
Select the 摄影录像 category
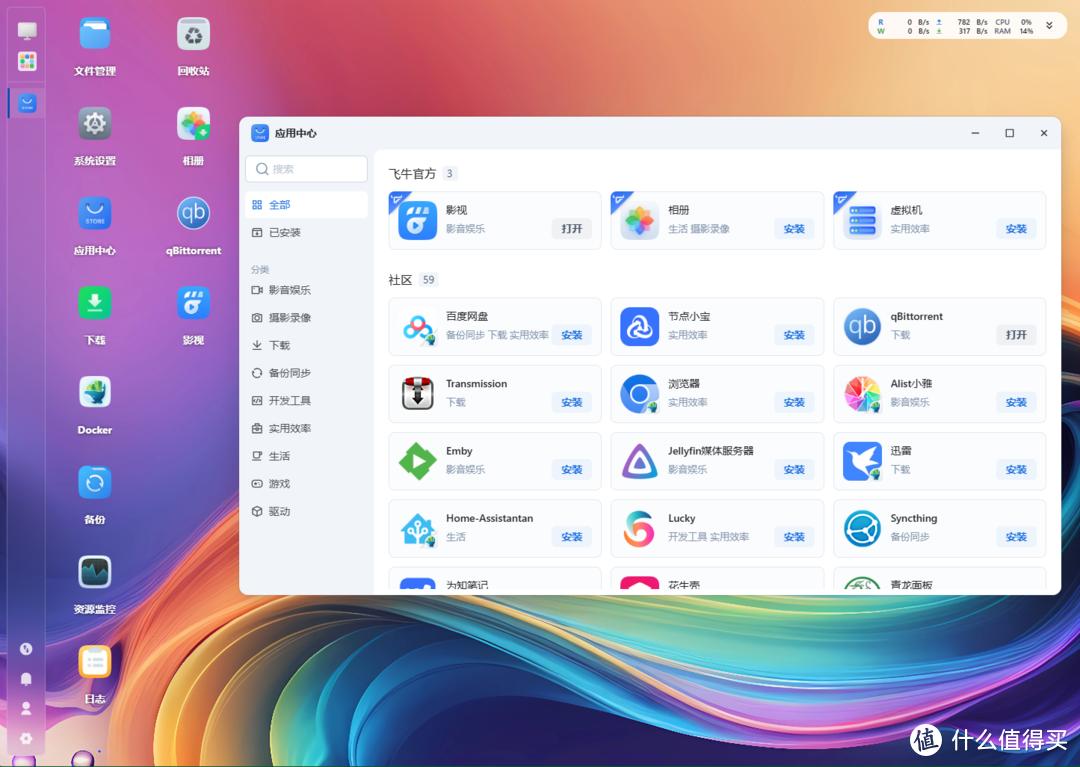pos(306,317)
